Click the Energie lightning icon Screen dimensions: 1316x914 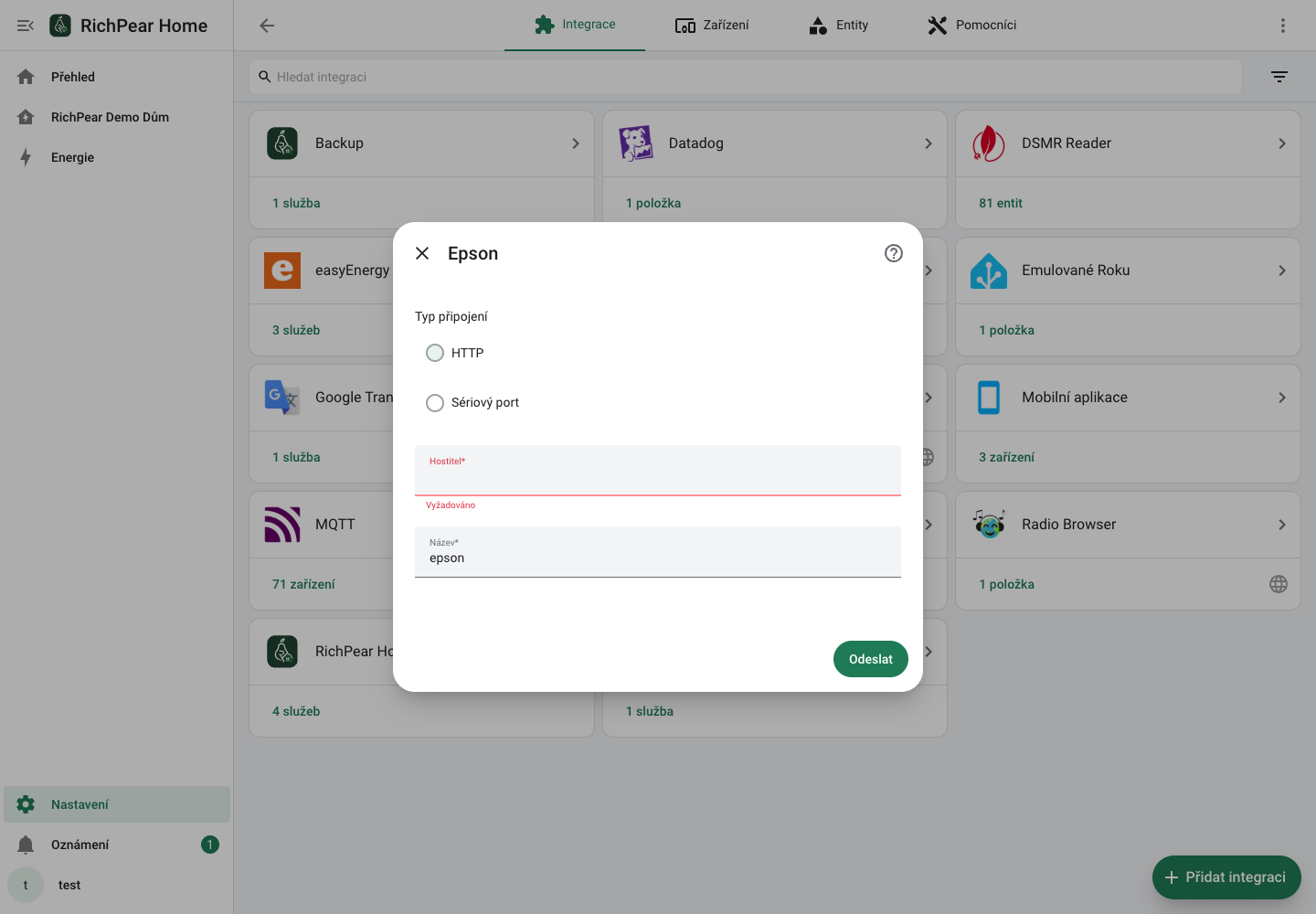pos(26,157)
